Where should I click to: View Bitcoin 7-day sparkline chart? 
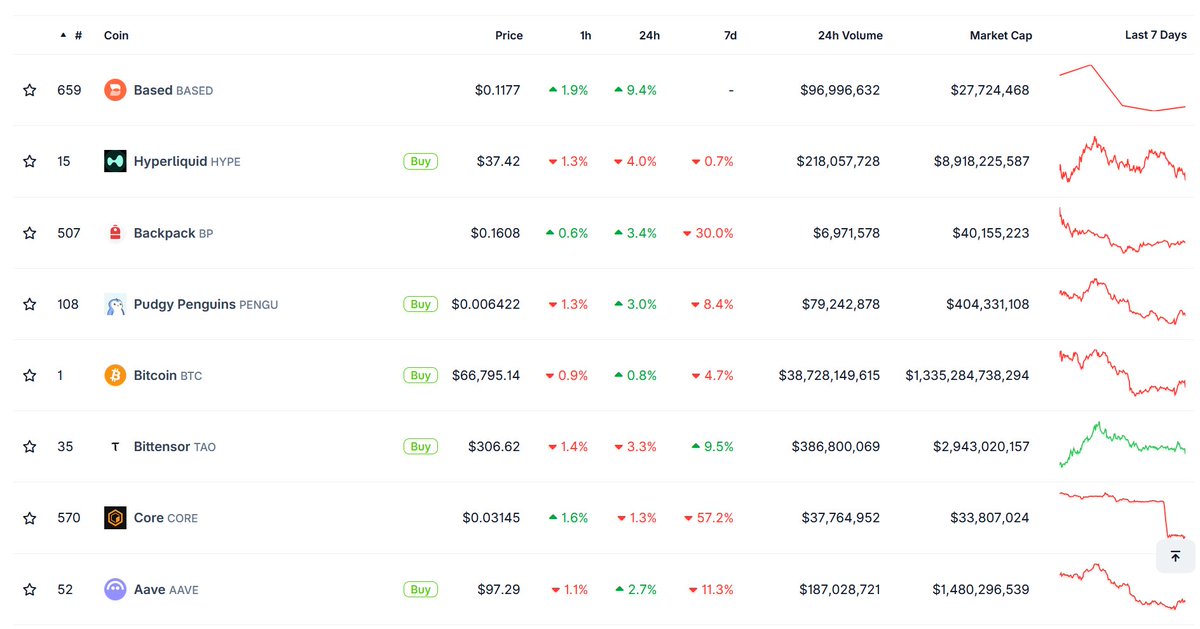click(1122, 373)
